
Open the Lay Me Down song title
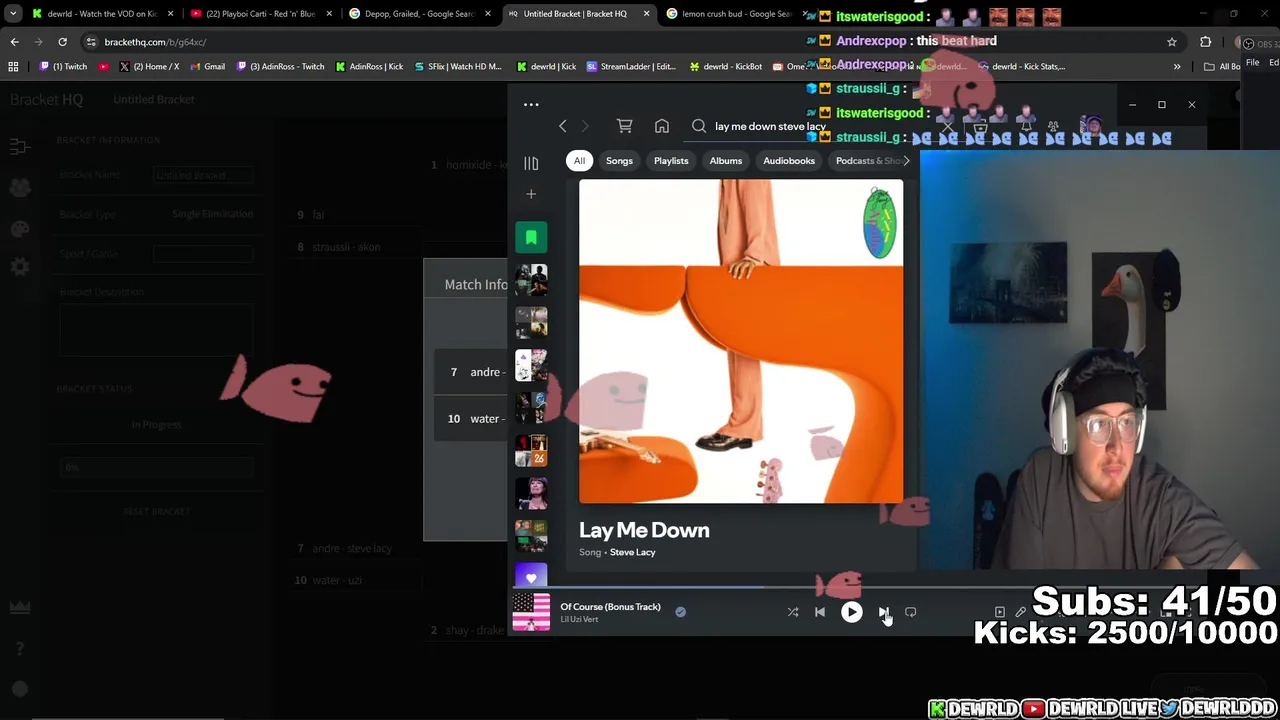(644, 530)
